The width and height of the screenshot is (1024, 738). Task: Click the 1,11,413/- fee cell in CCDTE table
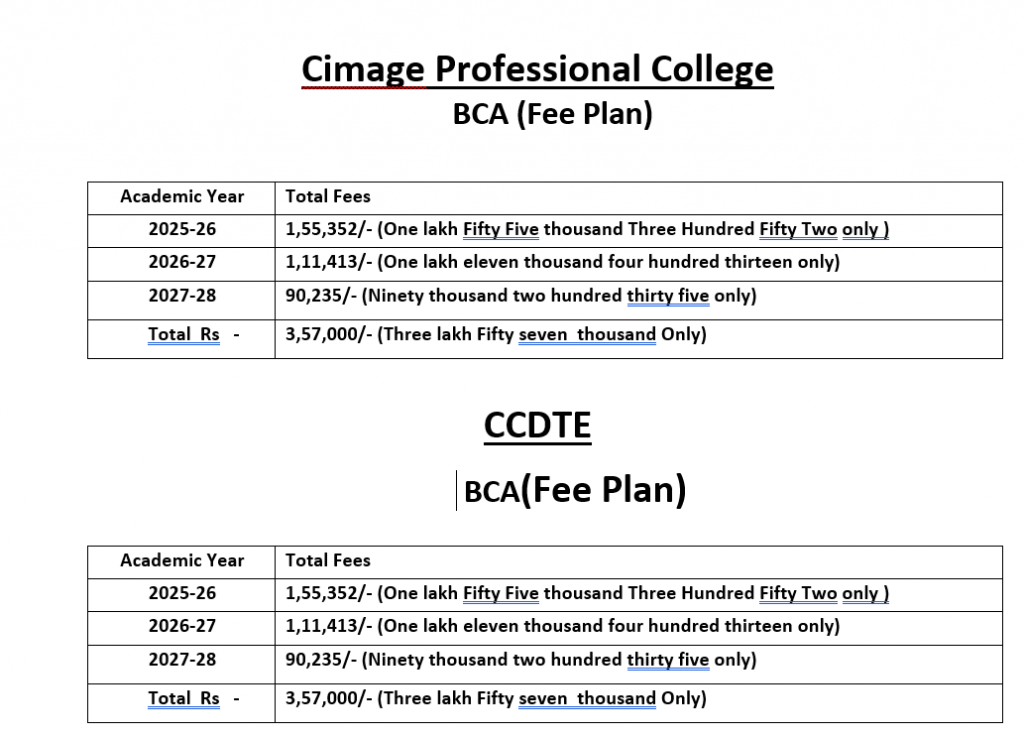pos(562,626)
